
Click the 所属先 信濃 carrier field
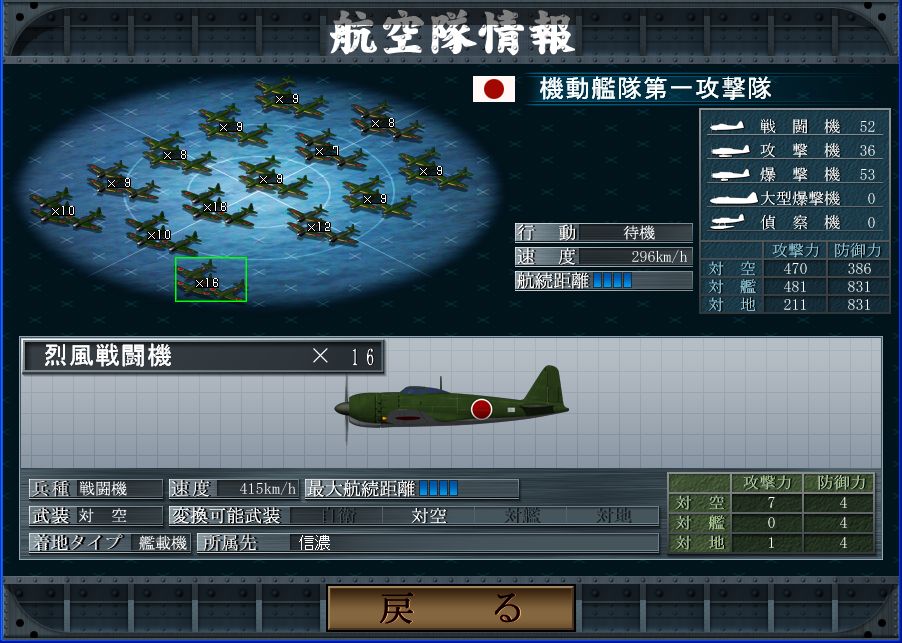(428, 543)
